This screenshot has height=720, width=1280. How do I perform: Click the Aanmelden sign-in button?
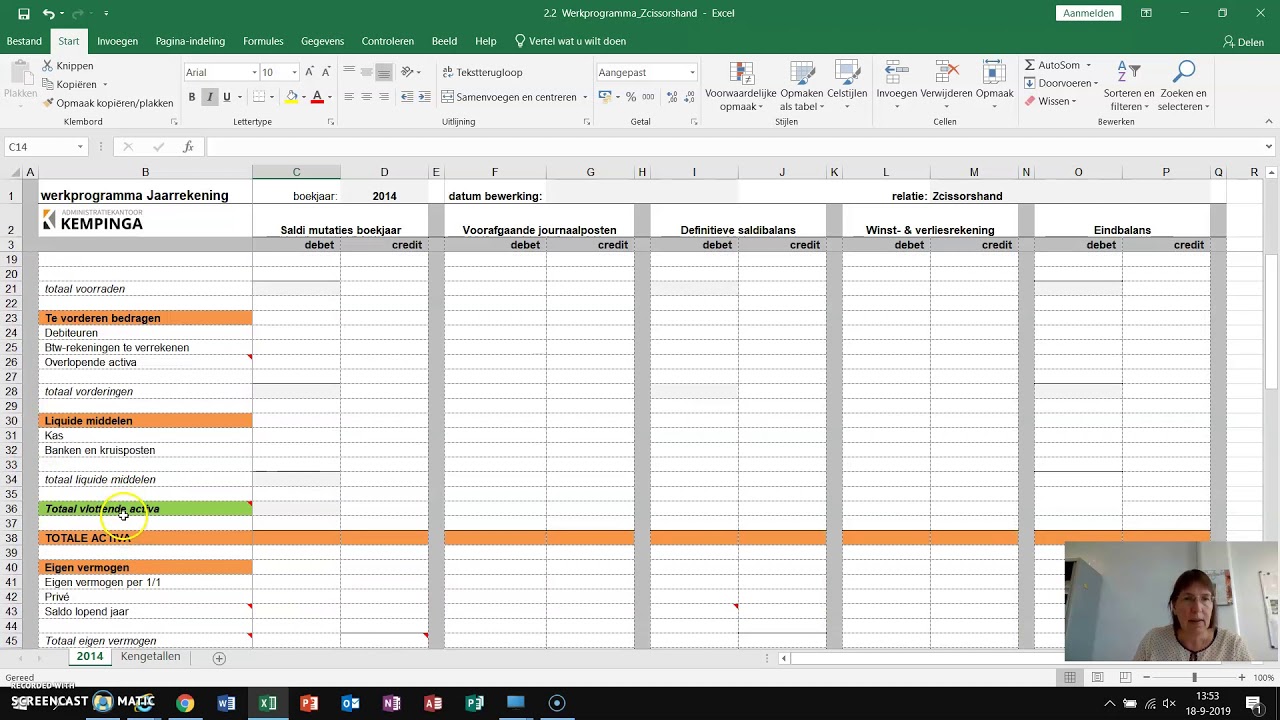click(1088, 13)
